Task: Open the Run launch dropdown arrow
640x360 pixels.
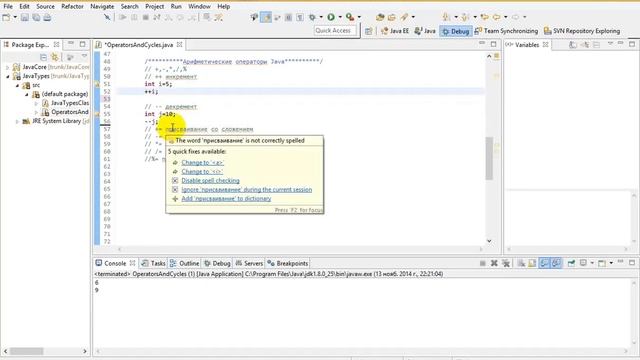Action: coord(340,17)
